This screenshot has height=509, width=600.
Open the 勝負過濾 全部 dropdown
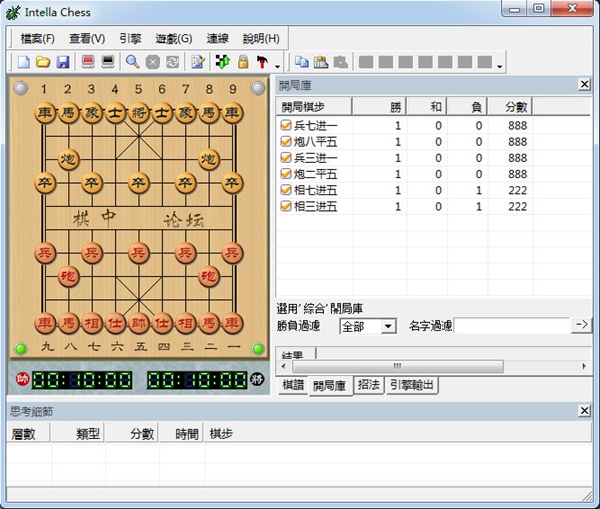click(x=368, y=326)
